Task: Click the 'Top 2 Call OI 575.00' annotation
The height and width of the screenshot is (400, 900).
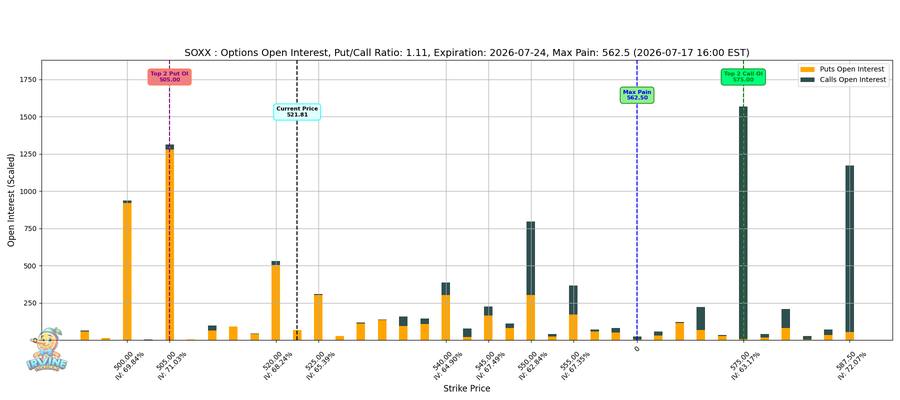Action: coord(743,77)
